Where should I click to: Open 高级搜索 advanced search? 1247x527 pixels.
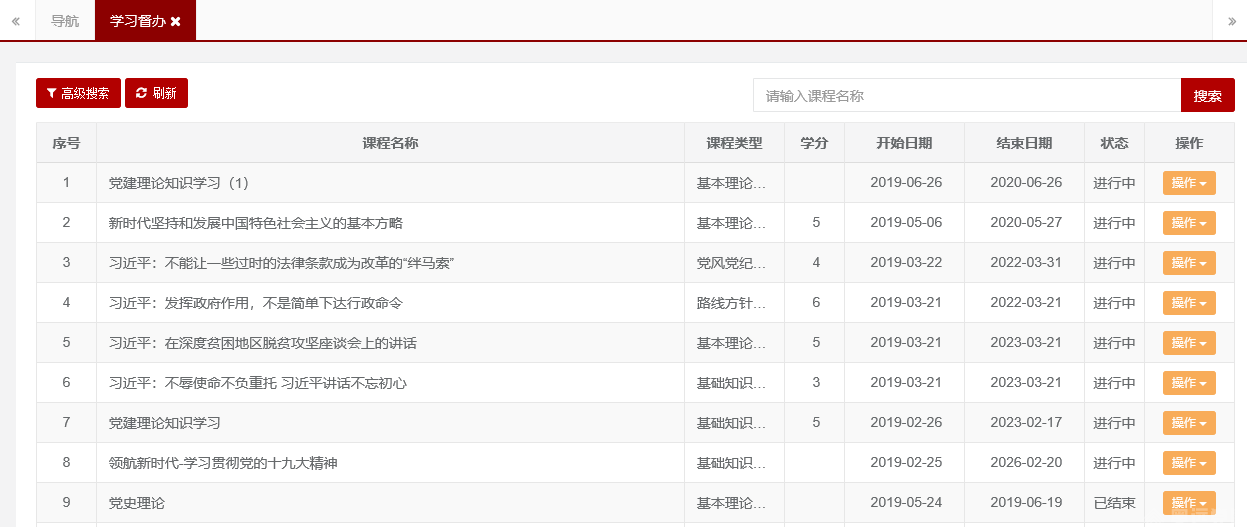pos(78,93)
